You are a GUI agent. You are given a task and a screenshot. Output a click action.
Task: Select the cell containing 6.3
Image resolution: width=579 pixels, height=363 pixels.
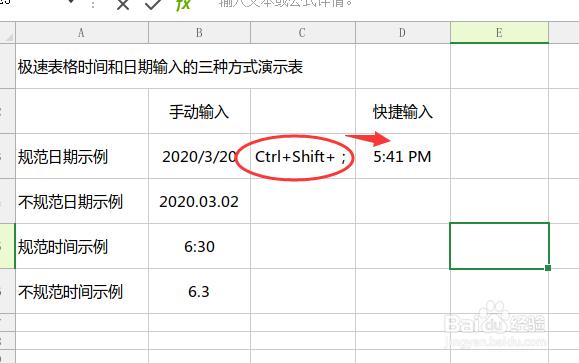(199, 291)
